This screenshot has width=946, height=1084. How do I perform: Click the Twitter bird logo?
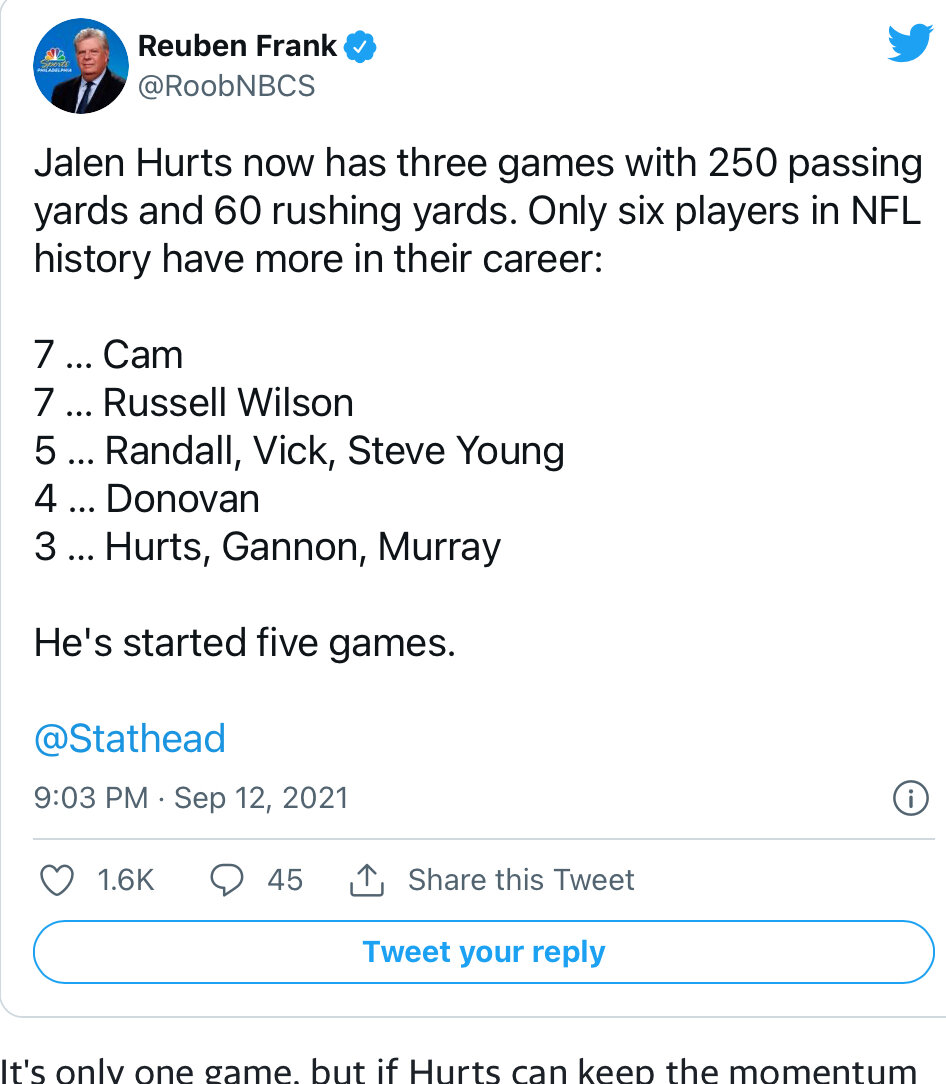909,44
